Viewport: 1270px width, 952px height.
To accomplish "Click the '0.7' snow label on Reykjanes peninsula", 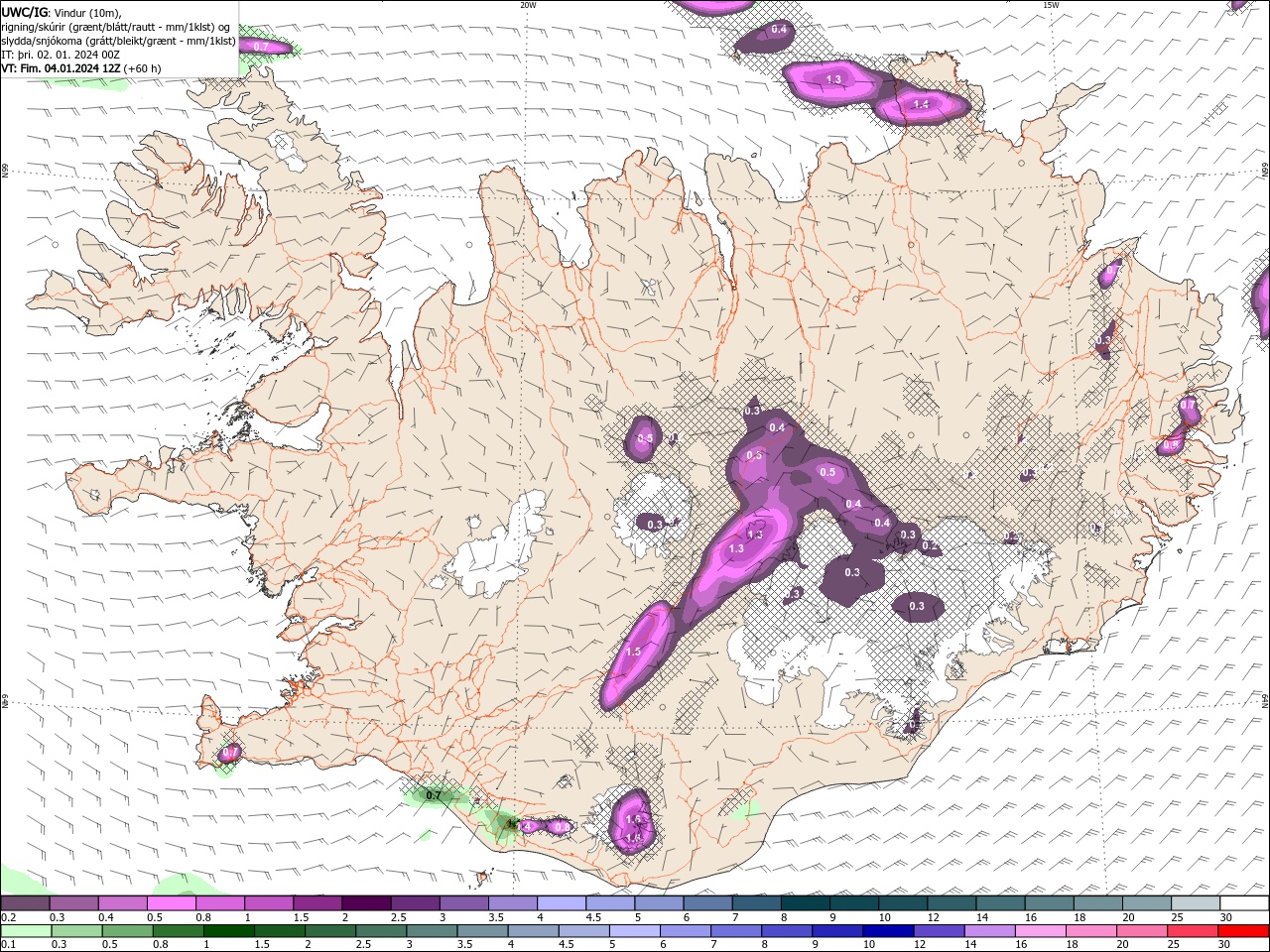I will (230, 753).
